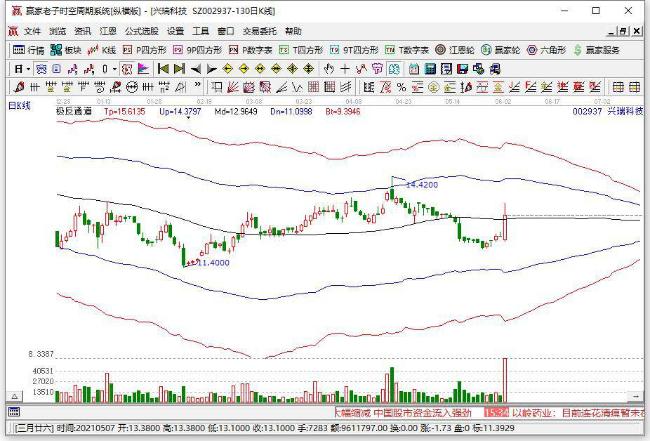Jump to first bar with green skip-left arrow
Image resolution: width=650 pixels, height=441 pixels.
coord(163,69)
